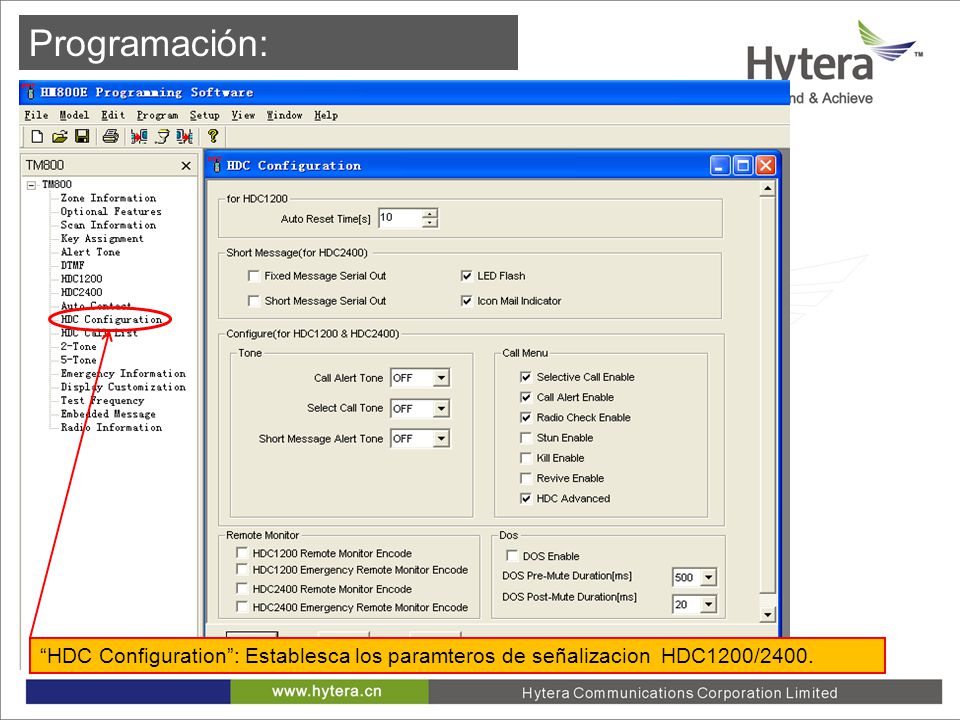Select Key Assignment in the tree
Image resolution: width=960 pixels, height=720 pixels.
pyautogui.click(x=102, y=239)
